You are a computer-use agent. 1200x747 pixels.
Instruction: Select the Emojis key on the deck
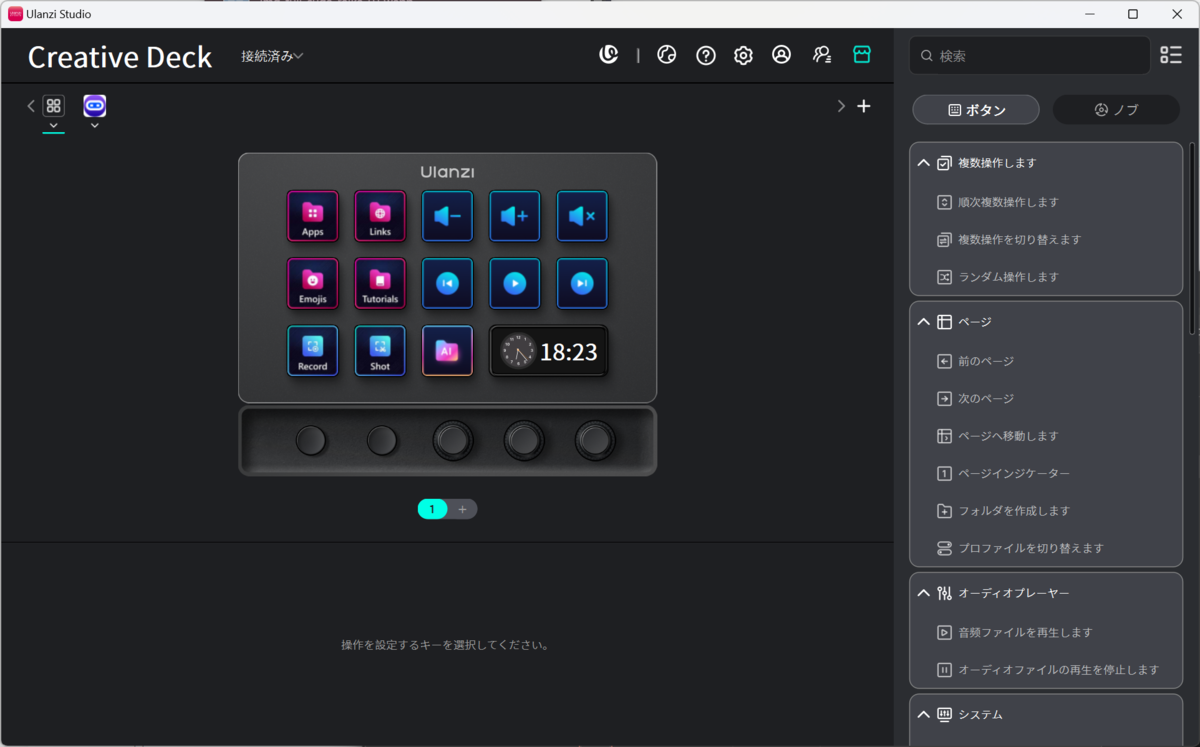[x=313, y=283]
